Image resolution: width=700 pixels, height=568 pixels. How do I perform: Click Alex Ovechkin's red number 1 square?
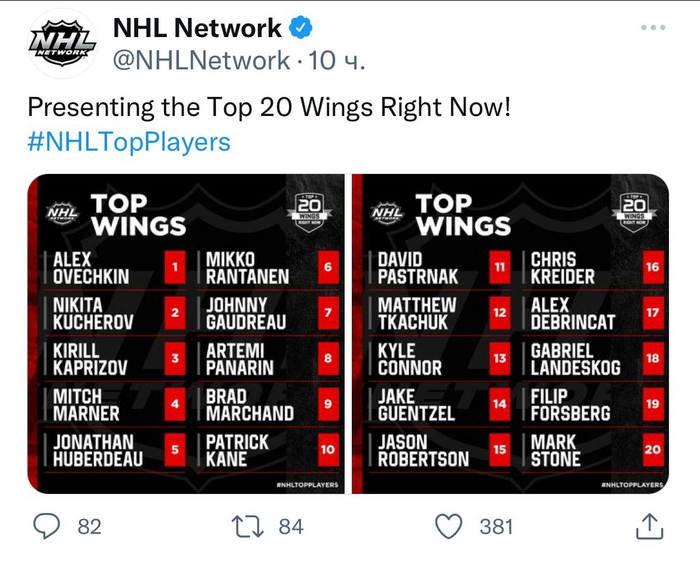[x=176, y=268]
